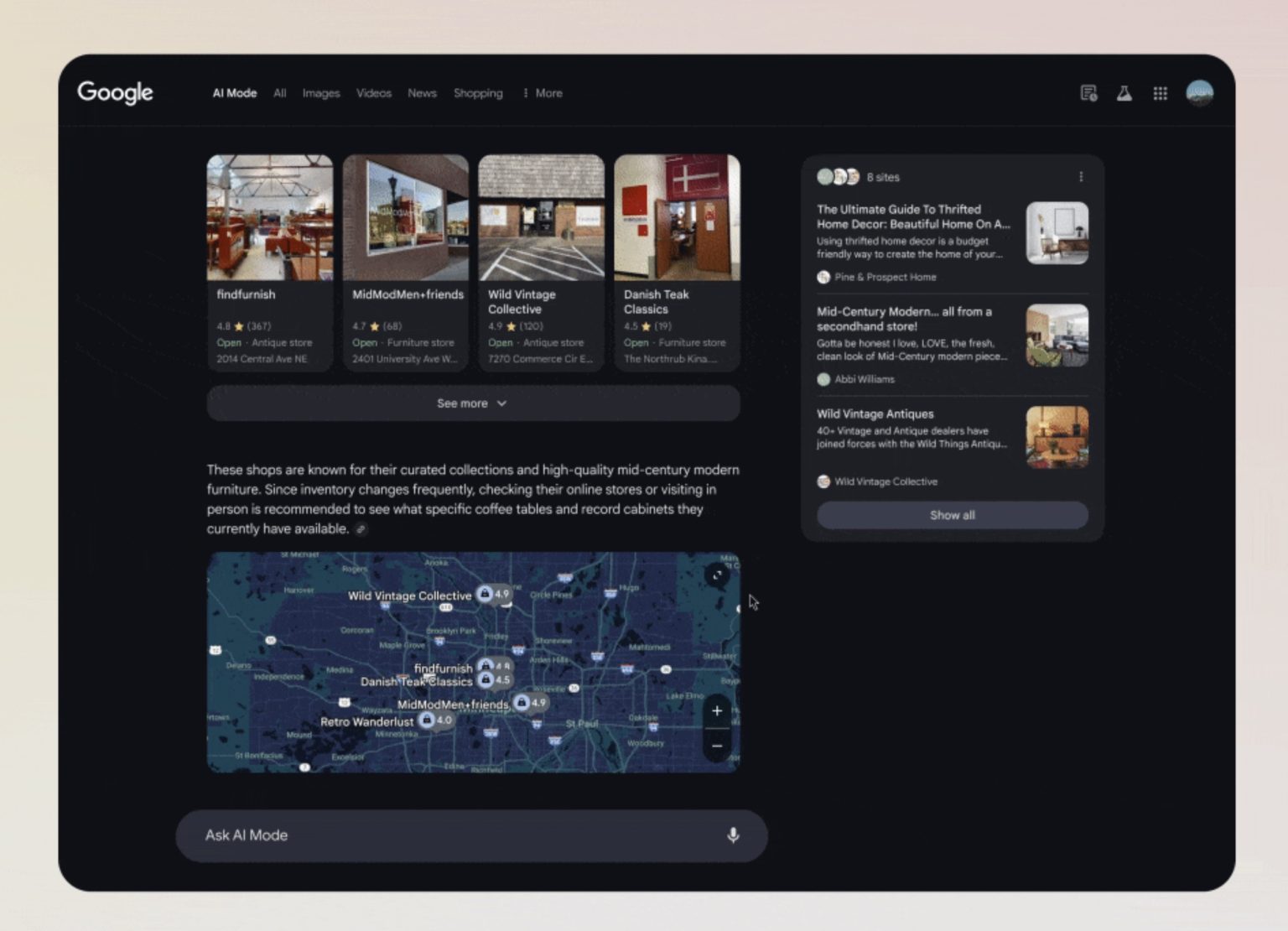
Task: Open the Ultimate Guide To Thrifted Home Decor article
Action: (x=913, y=216)
